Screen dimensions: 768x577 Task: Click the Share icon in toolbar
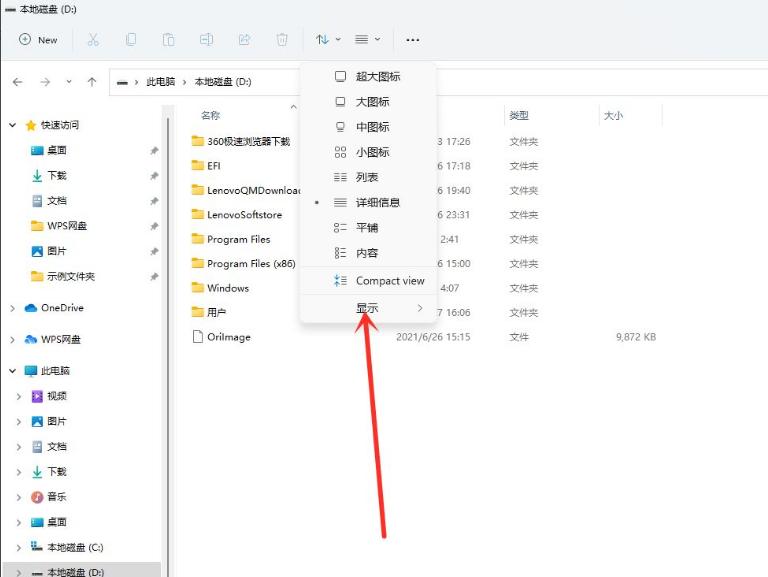(x=244, y=40)
